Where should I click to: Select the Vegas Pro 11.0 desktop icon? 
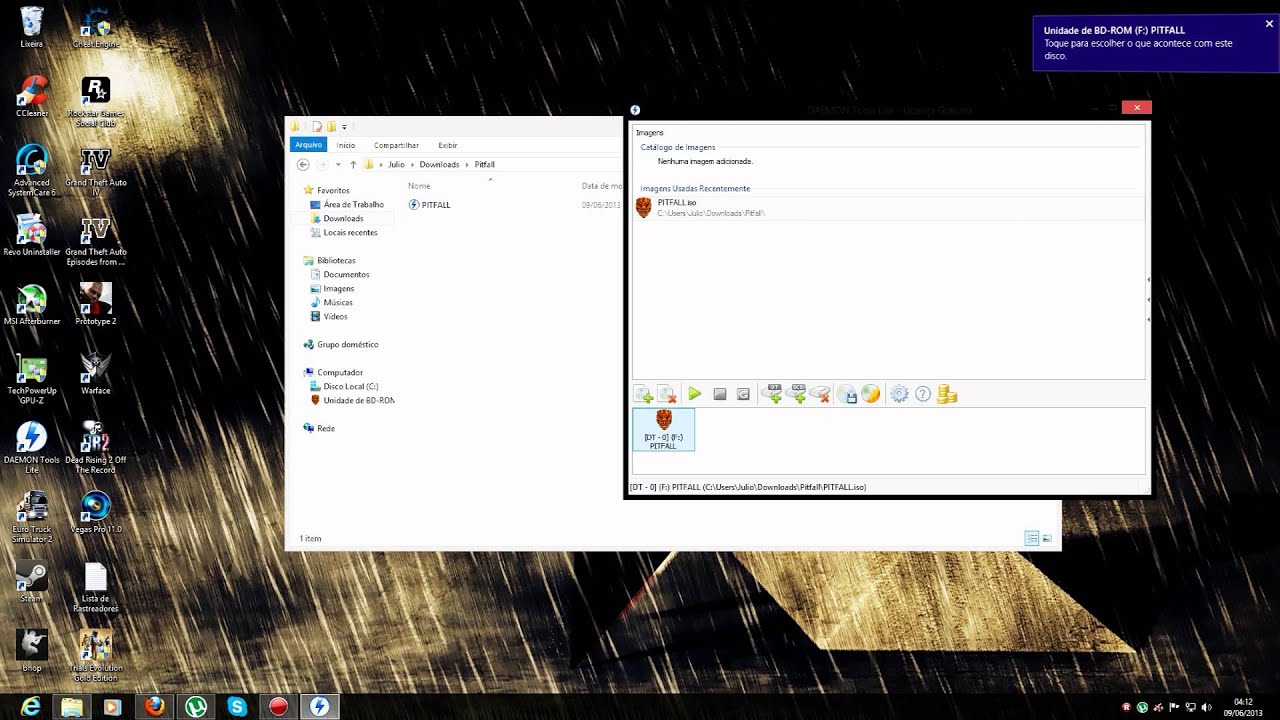tap(96, 514)
